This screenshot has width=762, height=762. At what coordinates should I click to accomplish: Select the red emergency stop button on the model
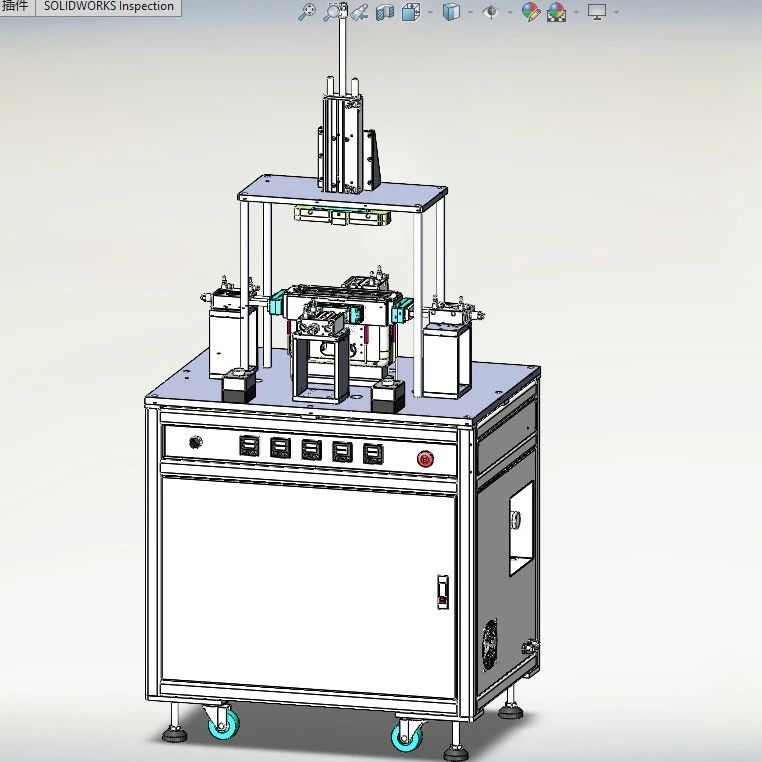[425, 459]
